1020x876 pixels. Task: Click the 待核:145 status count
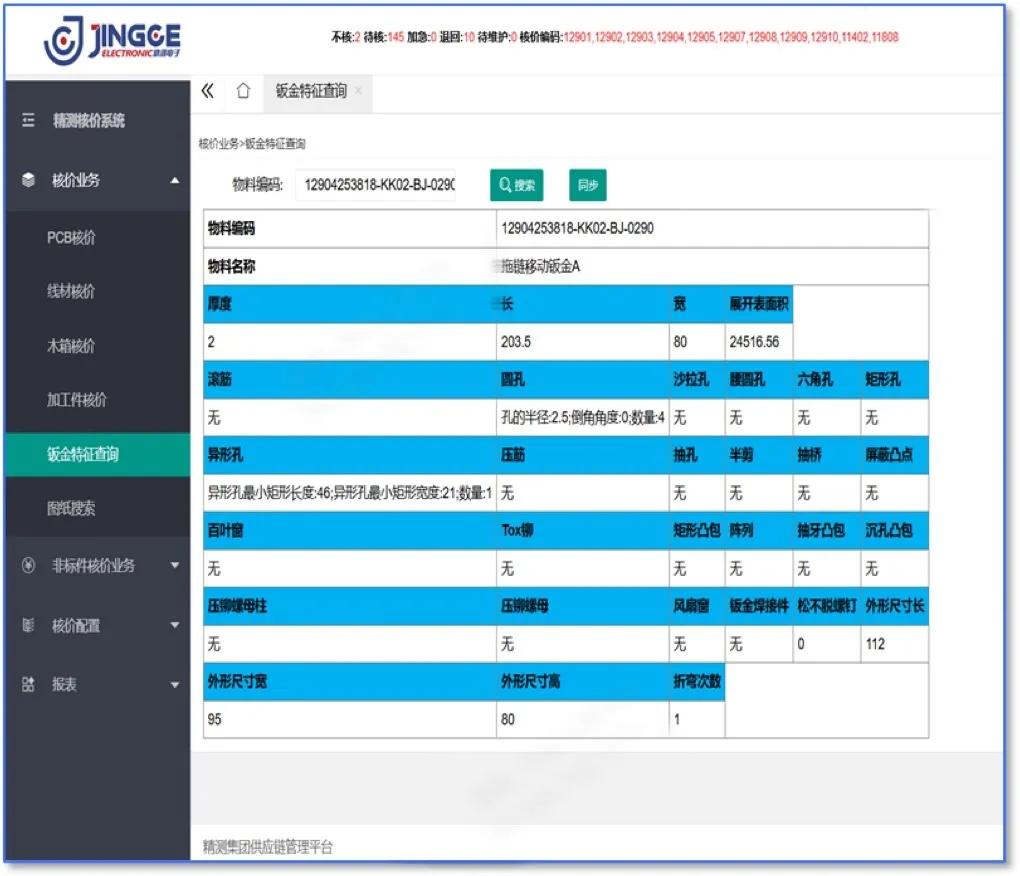pos(384,37)
